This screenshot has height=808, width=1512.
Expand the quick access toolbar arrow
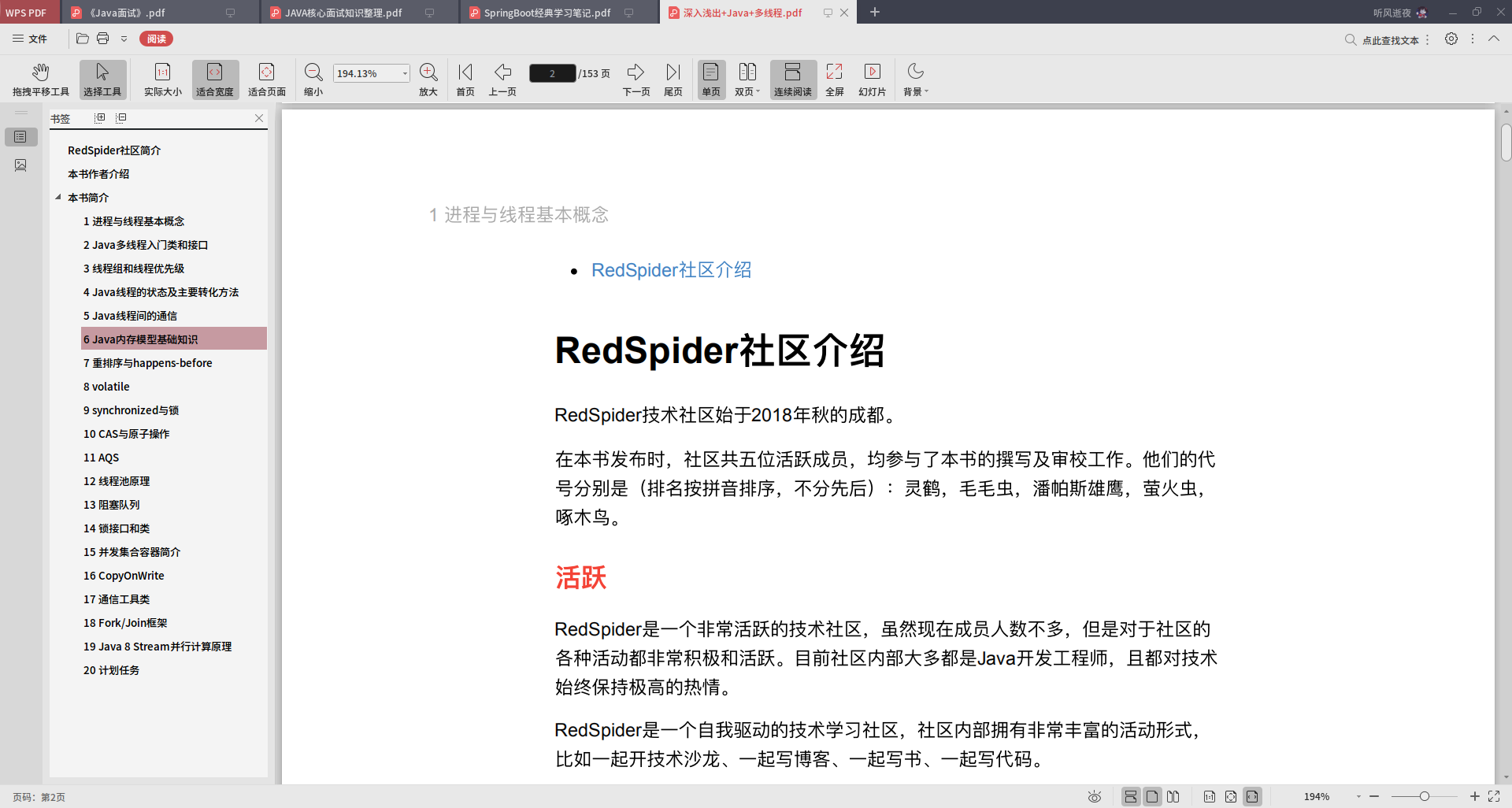click(124, 39)
